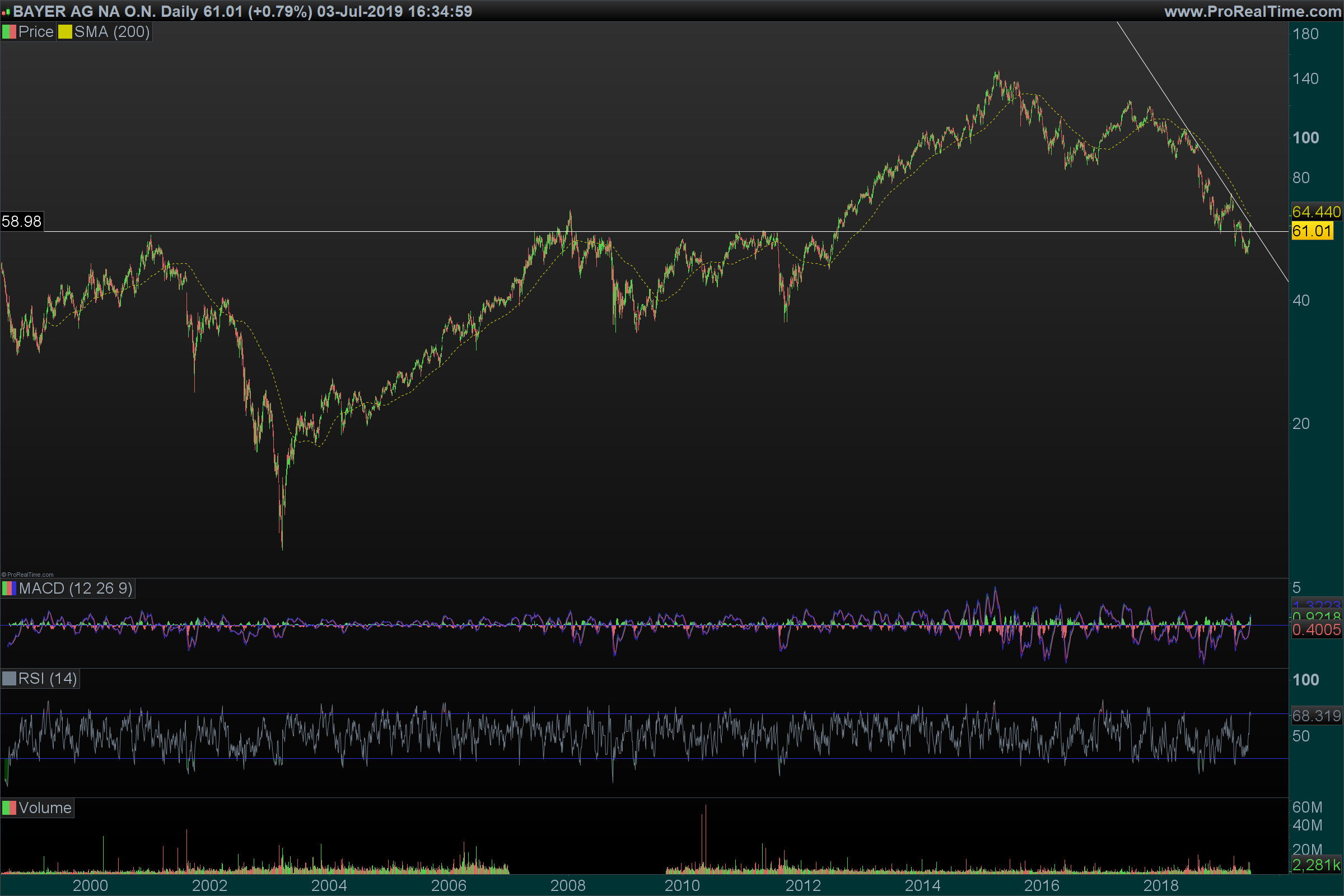Click the MACD indicator color icon

(9, 589)
